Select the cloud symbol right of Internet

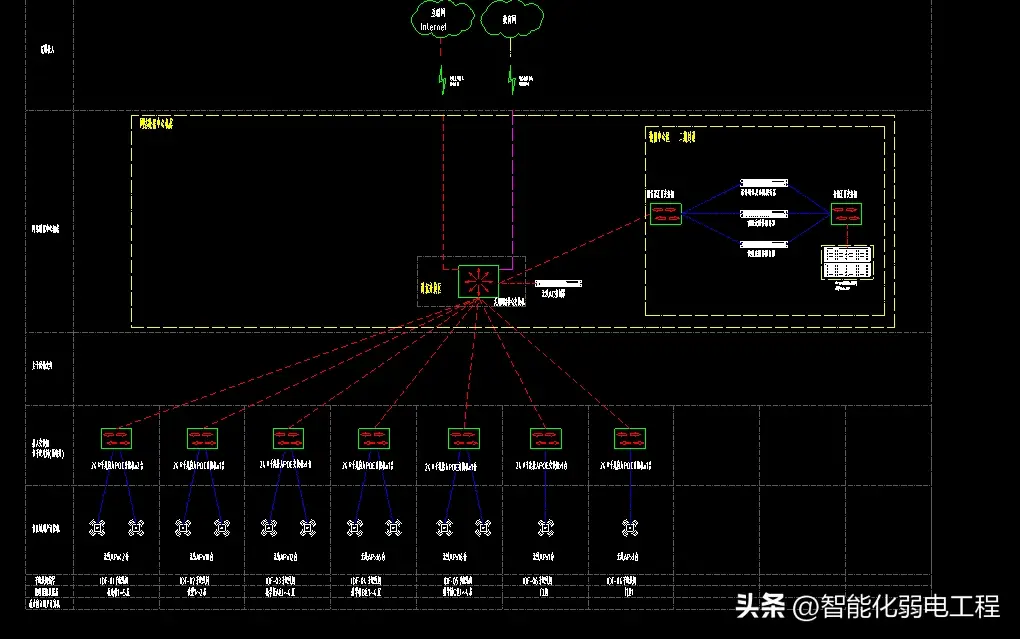point(512,18)
